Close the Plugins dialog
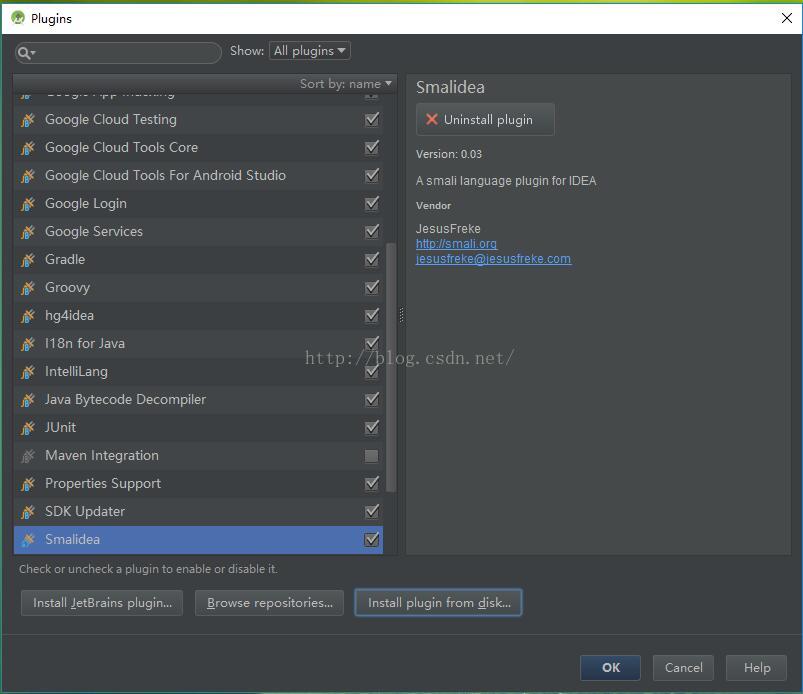This screenshot has height=694, width=803. pos(787,18)
